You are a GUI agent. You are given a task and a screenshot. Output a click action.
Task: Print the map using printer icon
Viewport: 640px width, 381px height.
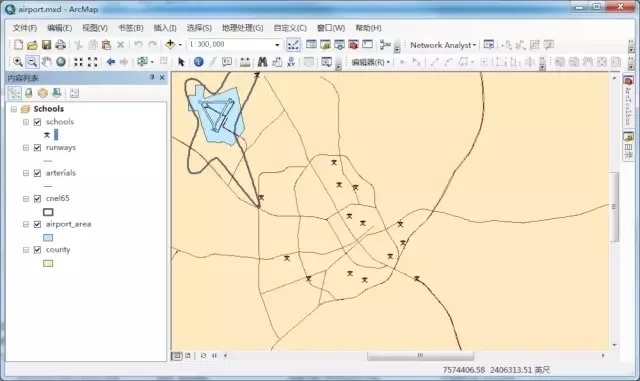(60, 45)
